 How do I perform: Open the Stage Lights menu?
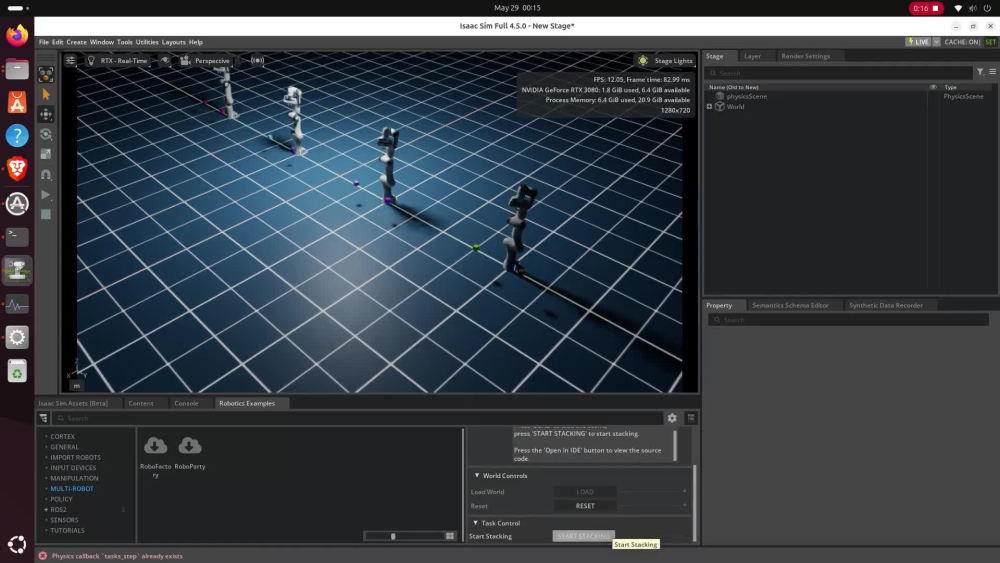click(x=666, y=61)
